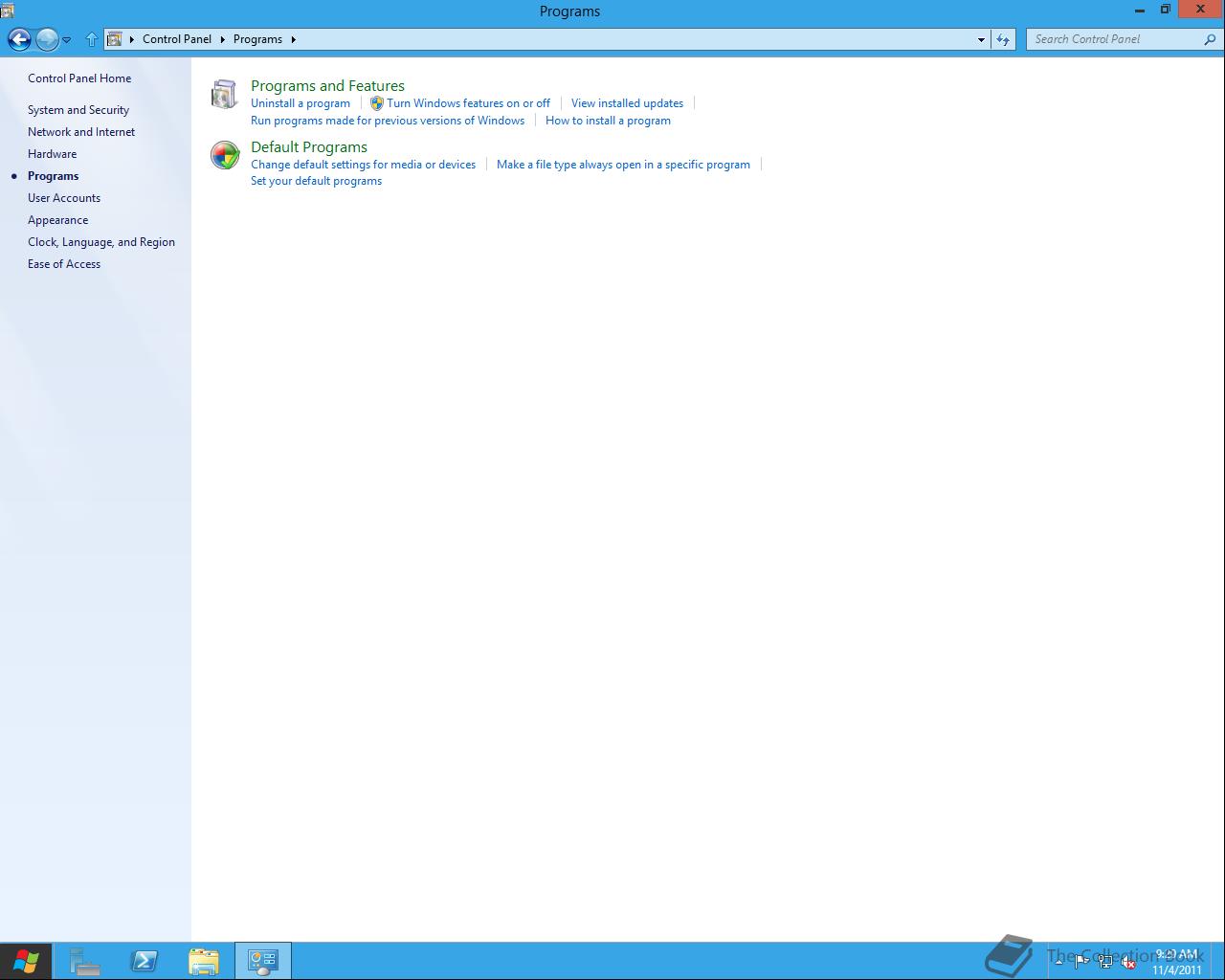
Task: Expand the arrow before Control Panel breadcrumb
Action: tap(132, 39)
